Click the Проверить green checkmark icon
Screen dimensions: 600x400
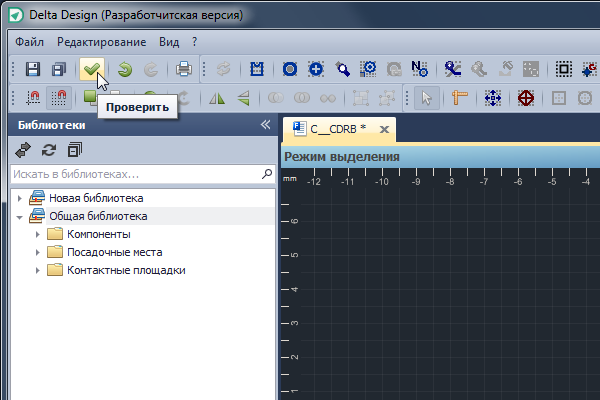(92, 69)
